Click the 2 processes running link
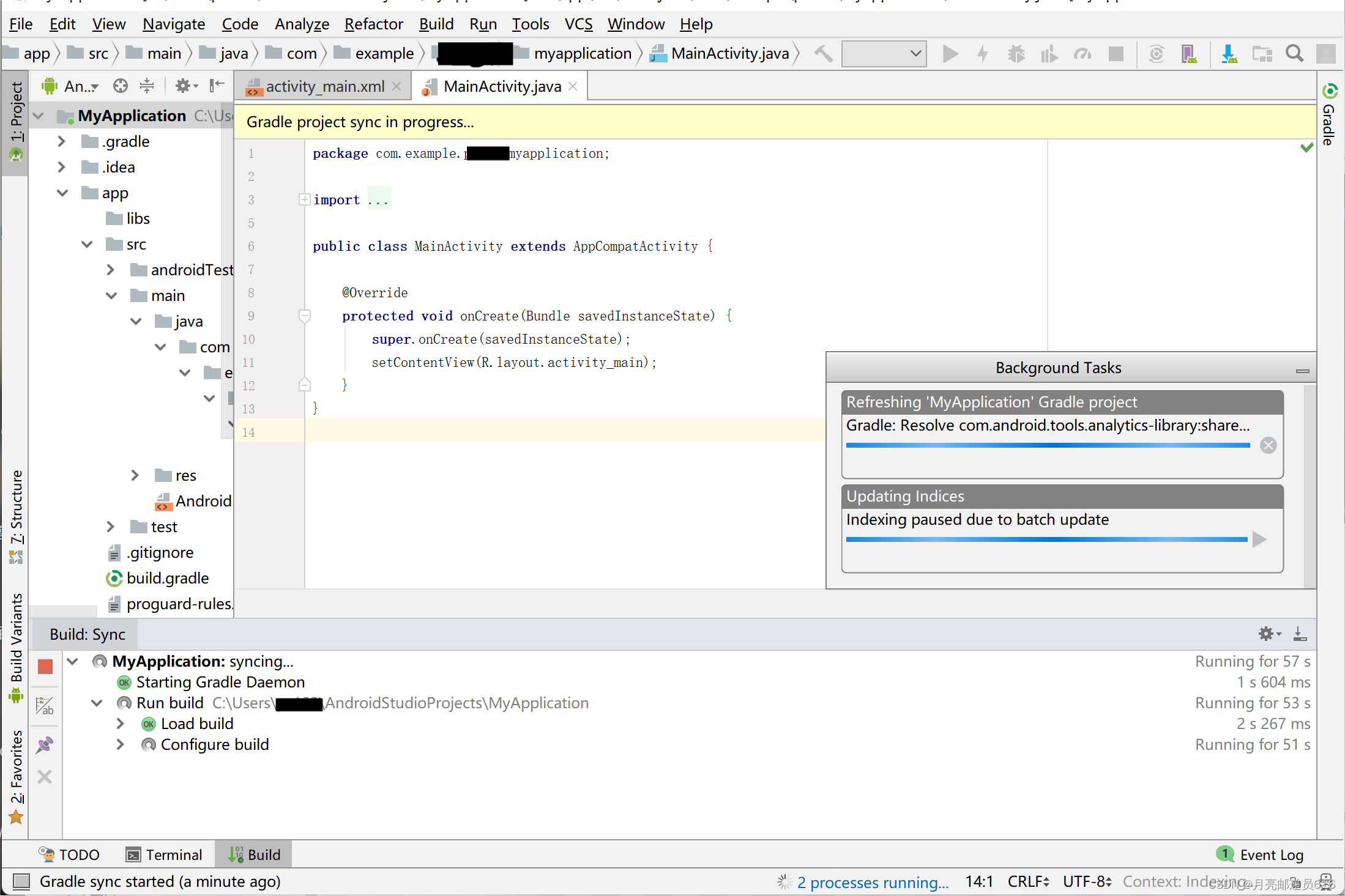This screenshot has width=1345, height=896. click(x=872, y=882)
